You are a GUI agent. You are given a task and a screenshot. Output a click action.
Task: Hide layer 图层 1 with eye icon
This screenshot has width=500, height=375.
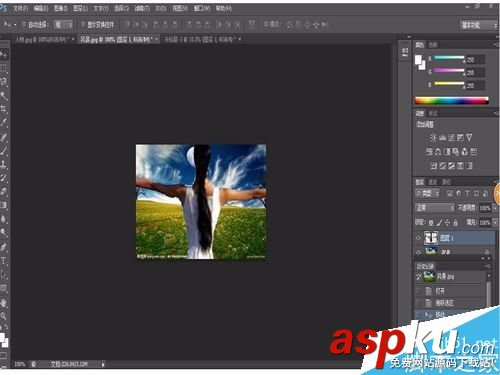pyautogui.click(x=418, y=238)
